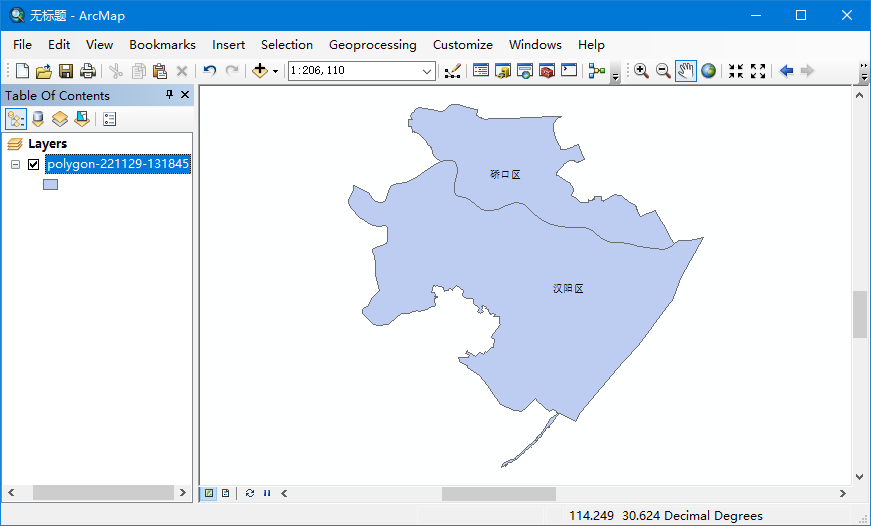The width and height of the screenshot is (871, 526).
Task: List layers by drawing order
Action: [16, 119]
